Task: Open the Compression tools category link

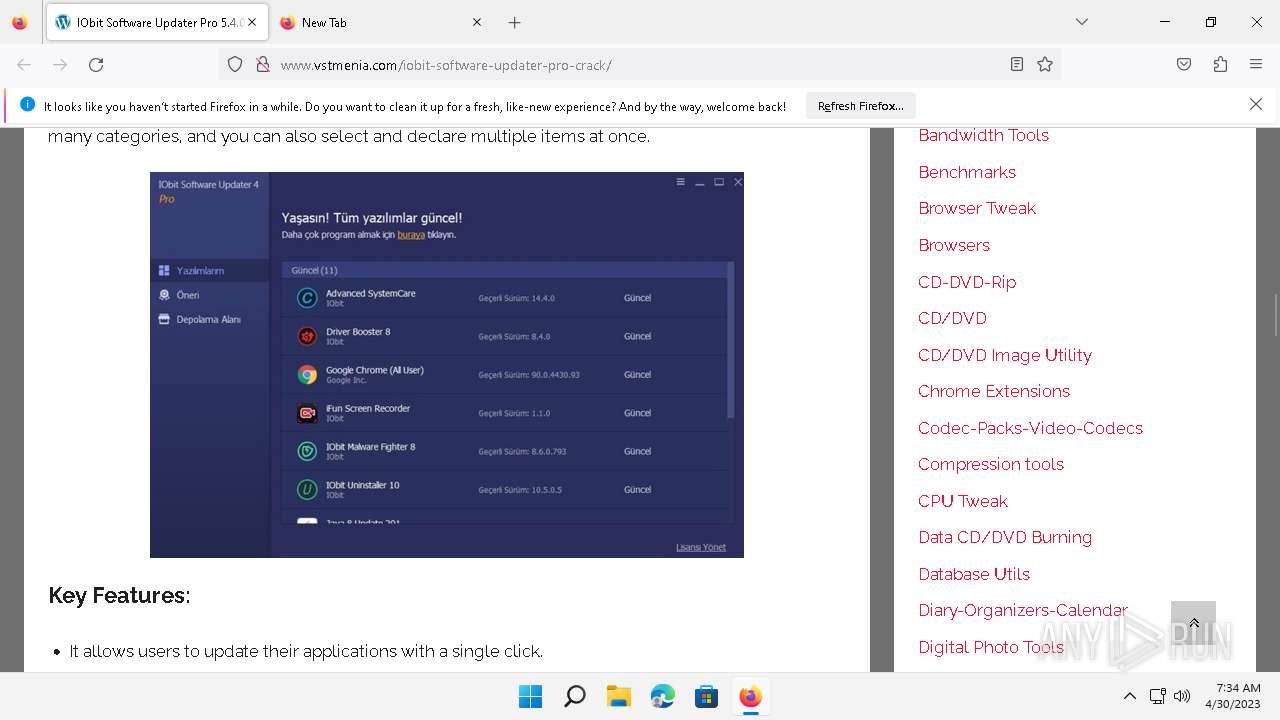Action: pyautogui.click(x=991, y=464)
